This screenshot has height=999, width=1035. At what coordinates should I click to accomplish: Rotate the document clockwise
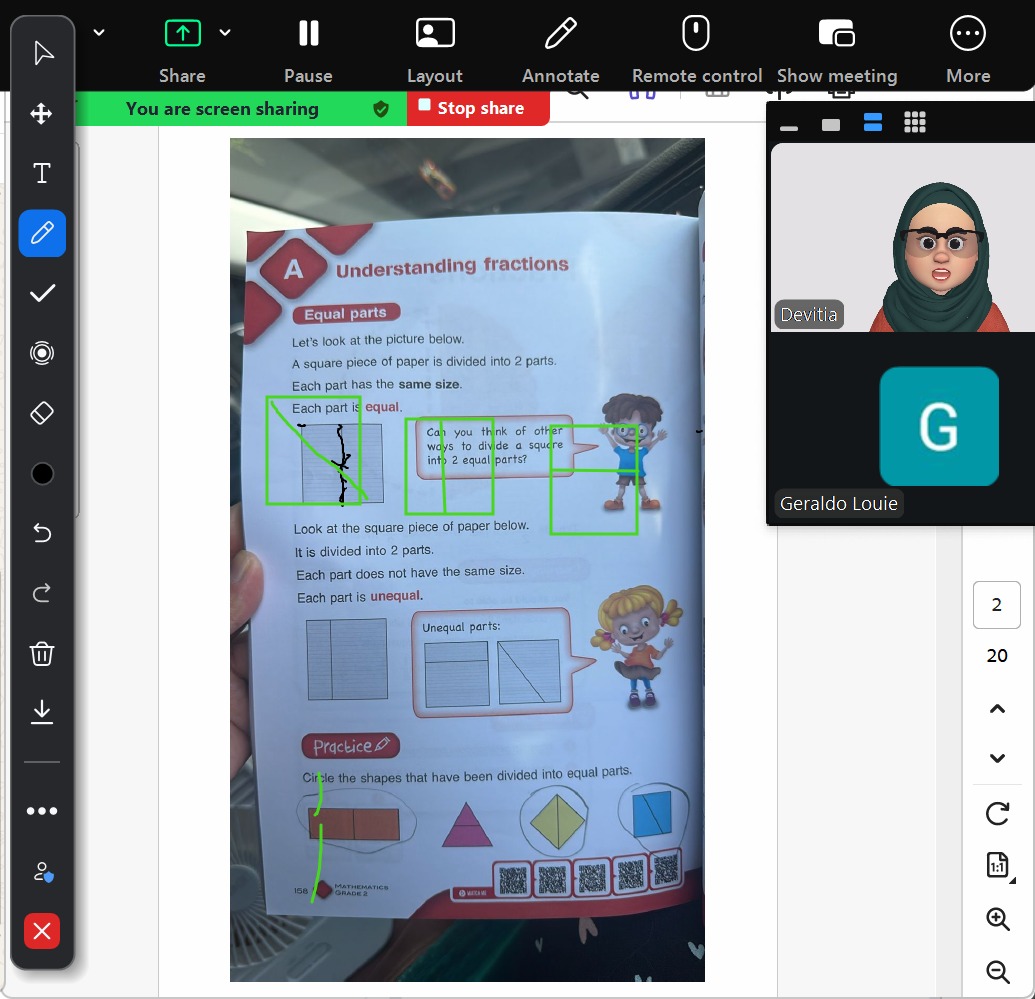point(997,813)
